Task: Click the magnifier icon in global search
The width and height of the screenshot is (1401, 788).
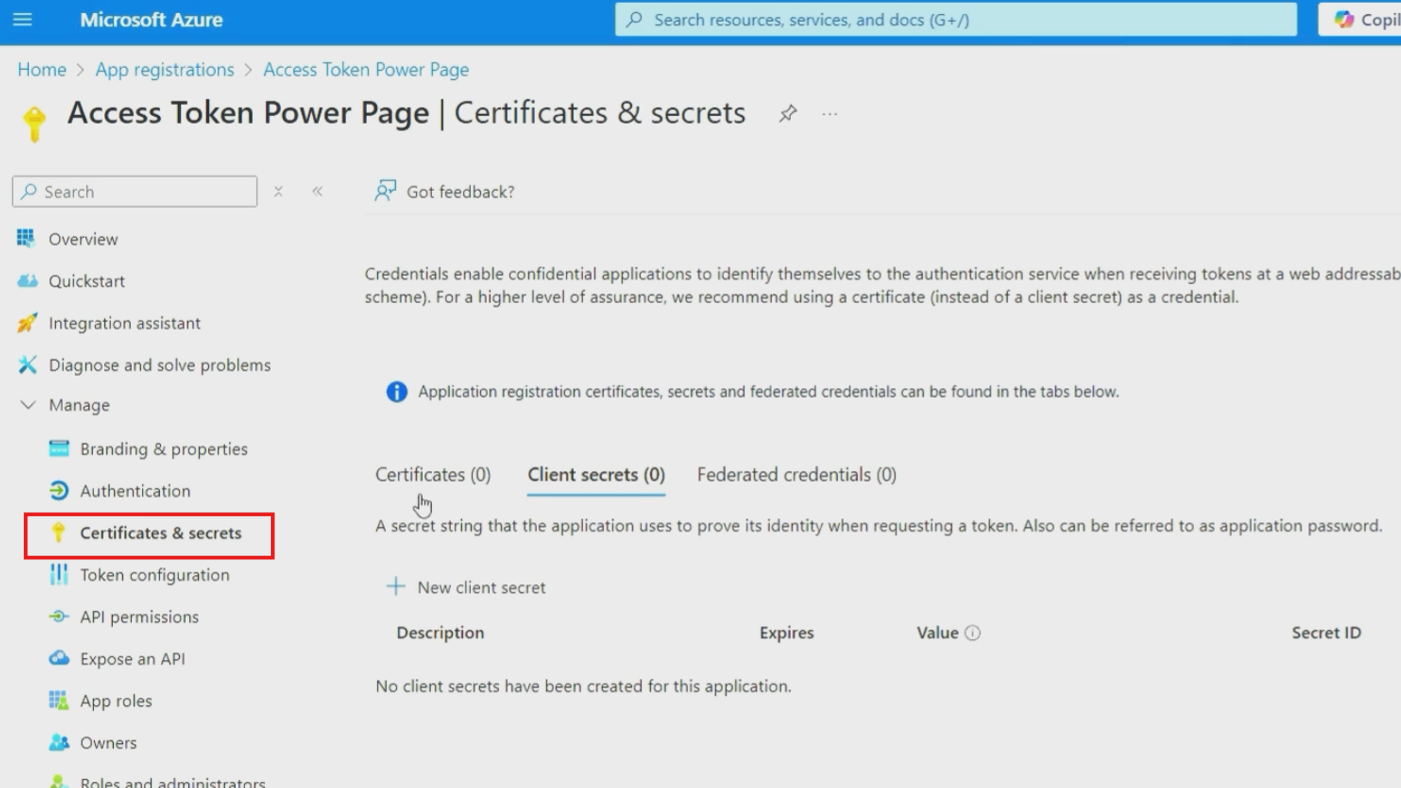Action: (x=634, y=19)
